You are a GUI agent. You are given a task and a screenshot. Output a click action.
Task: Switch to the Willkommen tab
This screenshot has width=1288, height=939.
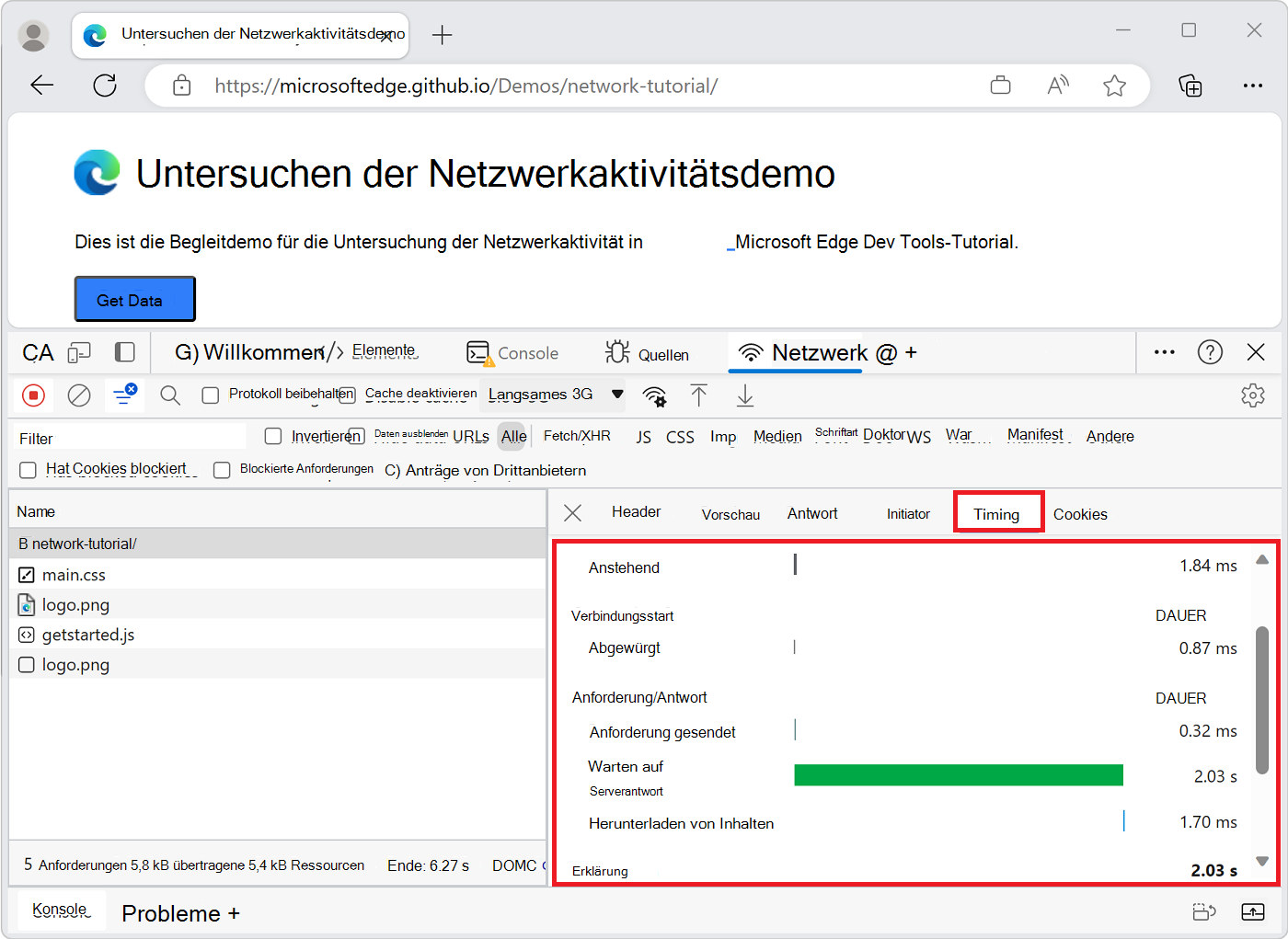click(249, 352)
